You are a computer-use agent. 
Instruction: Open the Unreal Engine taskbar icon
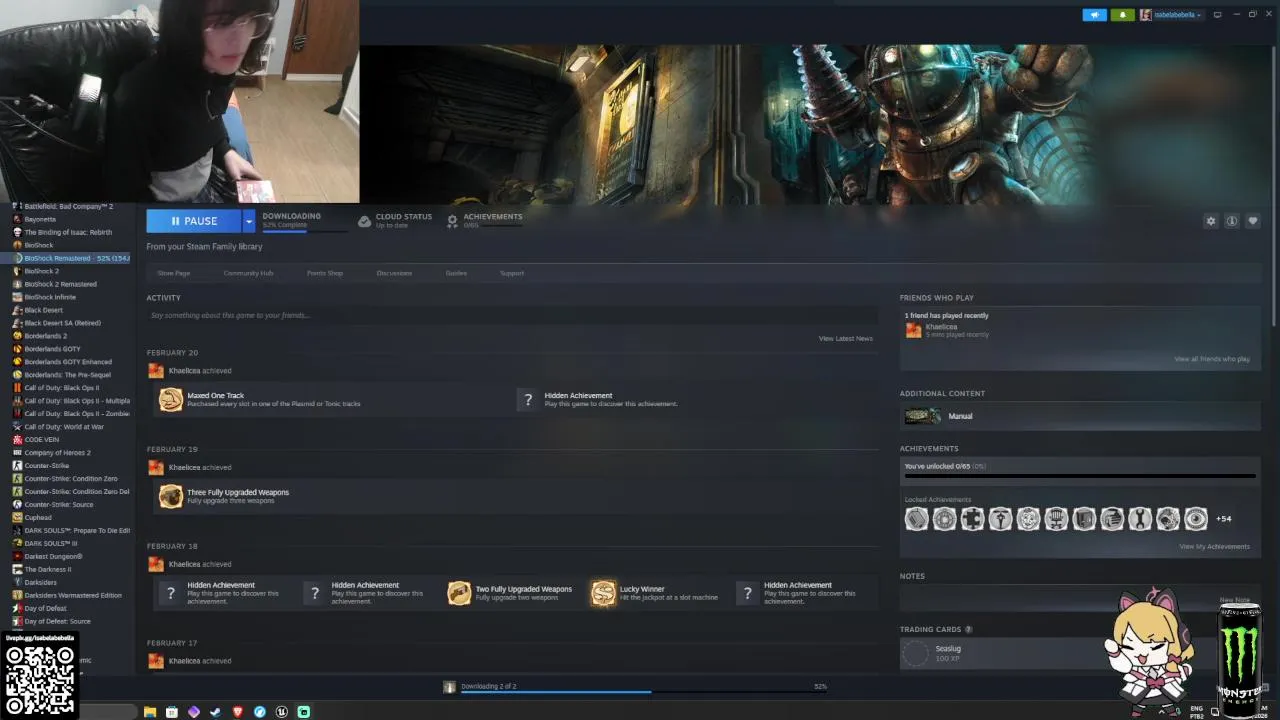[282, 712]
